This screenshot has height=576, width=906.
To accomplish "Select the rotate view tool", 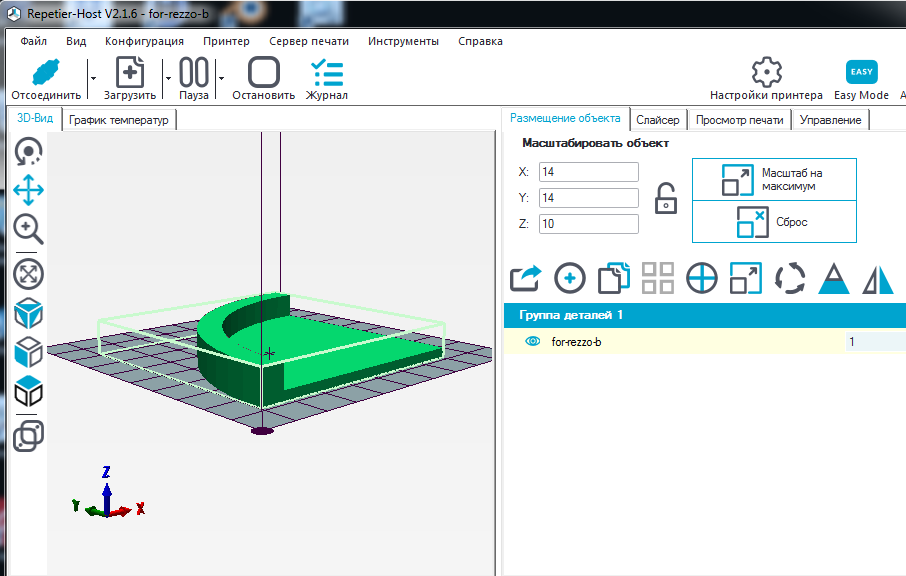I will tap(28, 152).
